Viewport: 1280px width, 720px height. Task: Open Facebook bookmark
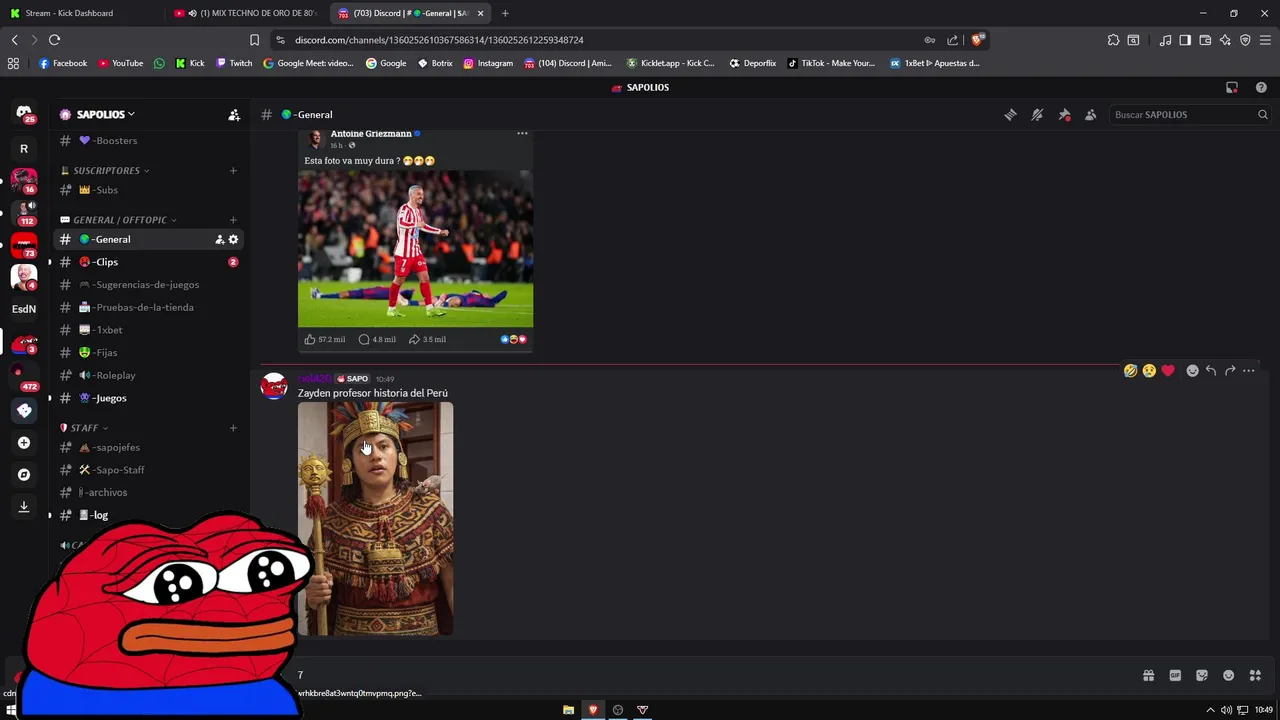[63, 63]
